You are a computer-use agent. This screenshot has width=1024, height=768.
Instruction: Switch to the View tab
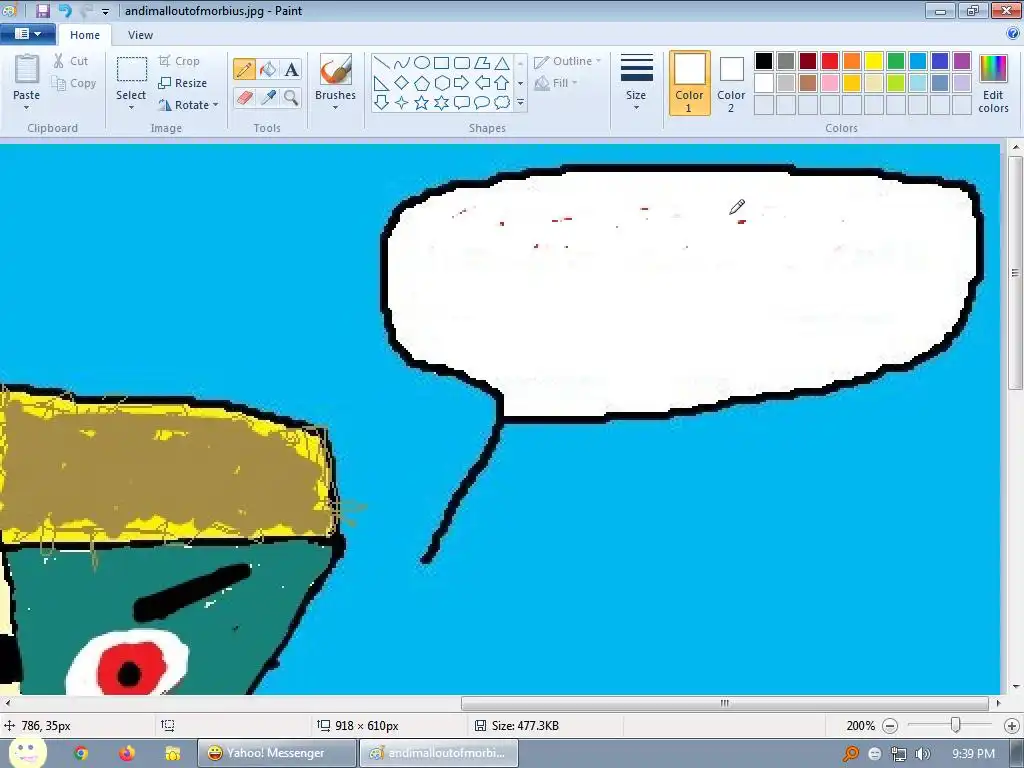click(x=140, y=35)
